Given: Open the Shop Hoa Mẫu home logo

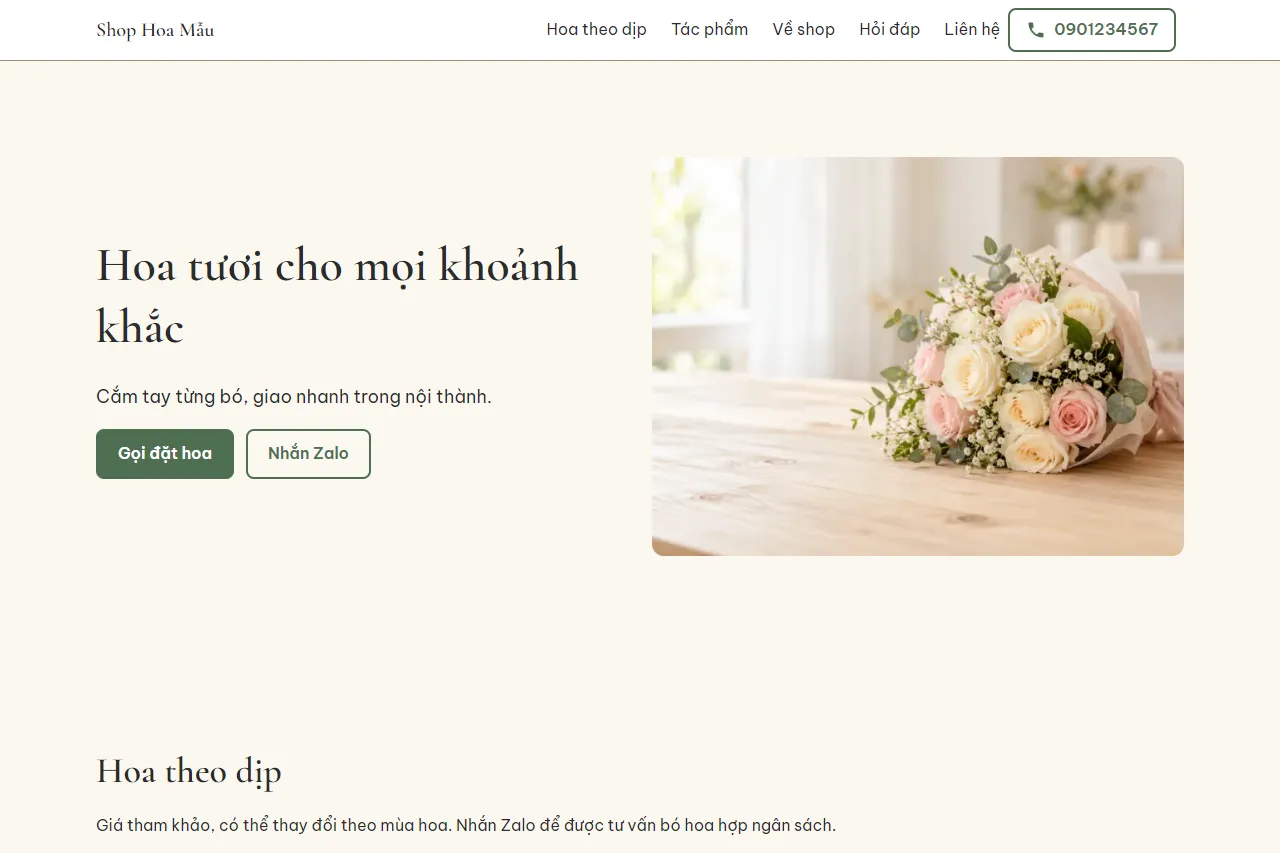Looking at the screenshot, I should coord(155,30).
